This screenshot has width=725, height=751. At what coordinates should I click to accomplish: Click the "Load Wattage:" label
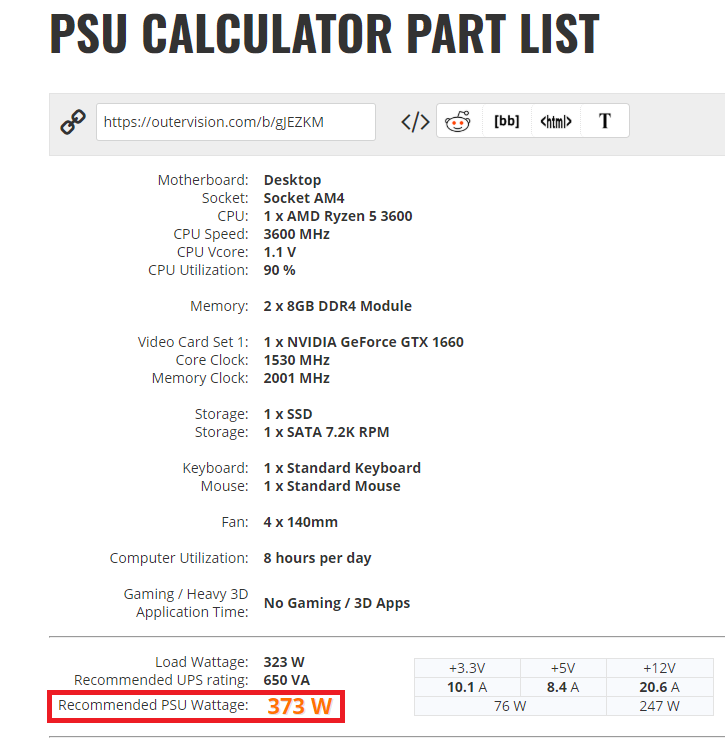[202, 662]
